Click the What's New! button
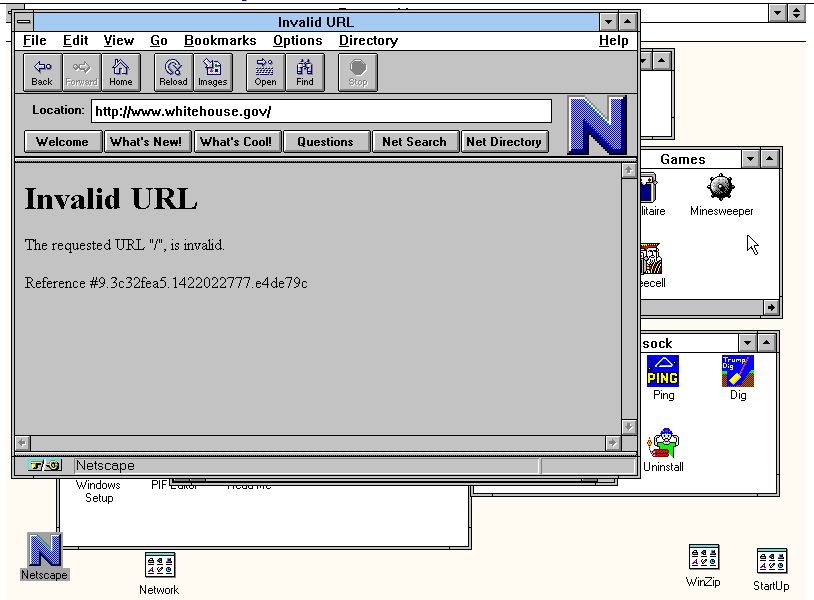 pos(147,142)
